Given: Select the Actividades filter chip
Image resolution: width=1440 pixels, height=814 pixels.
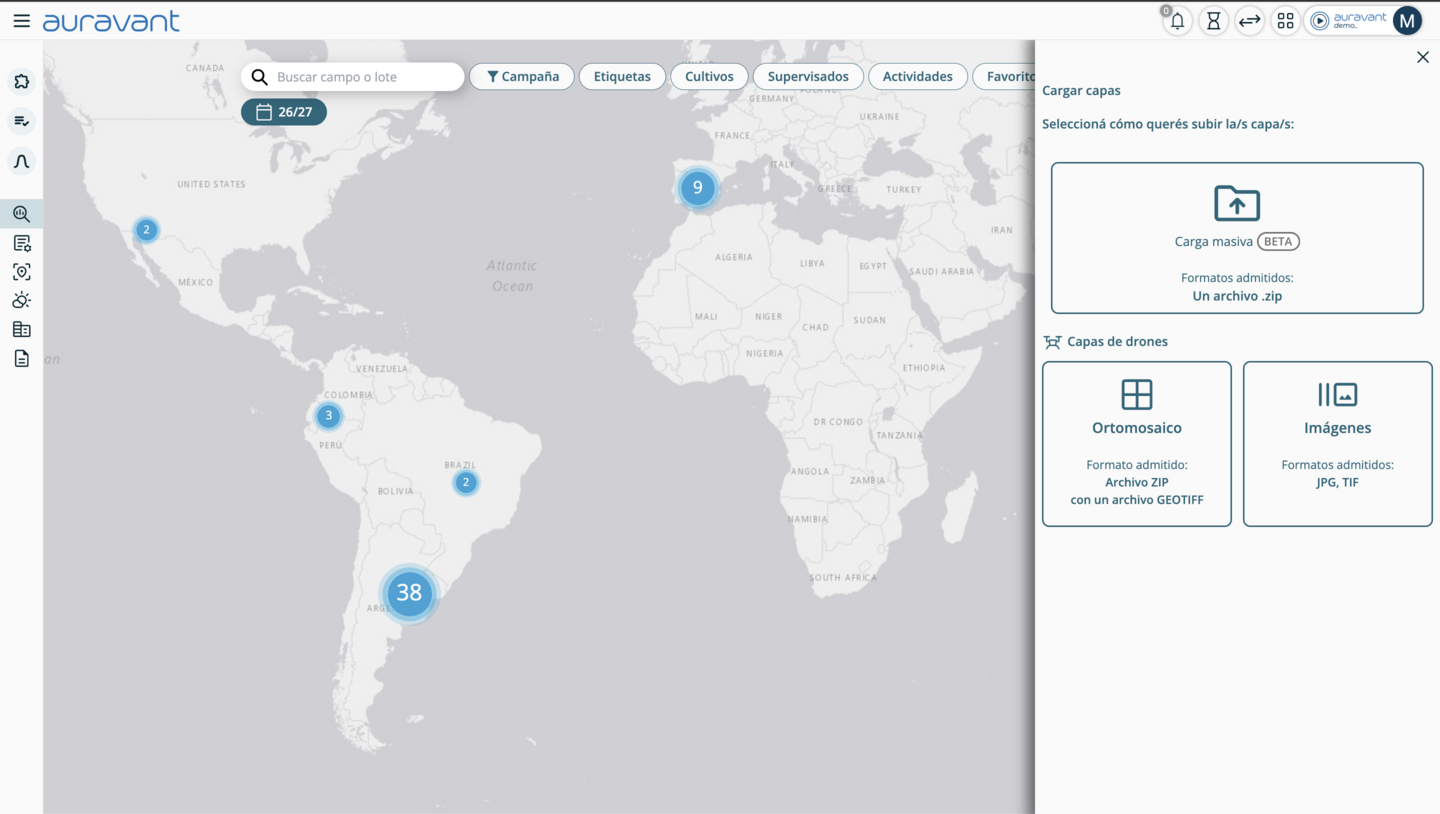Looking at the screenshot, I should [917, 76].
